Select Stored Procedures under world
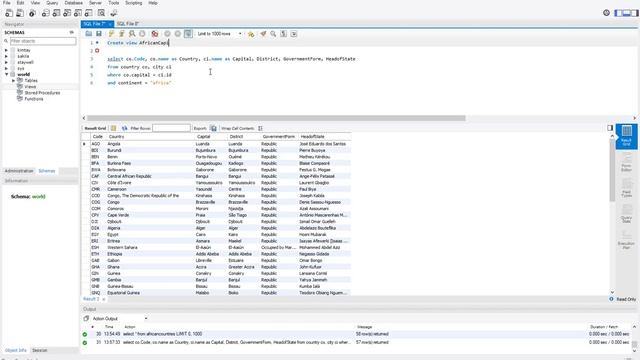 click(42, 93)
